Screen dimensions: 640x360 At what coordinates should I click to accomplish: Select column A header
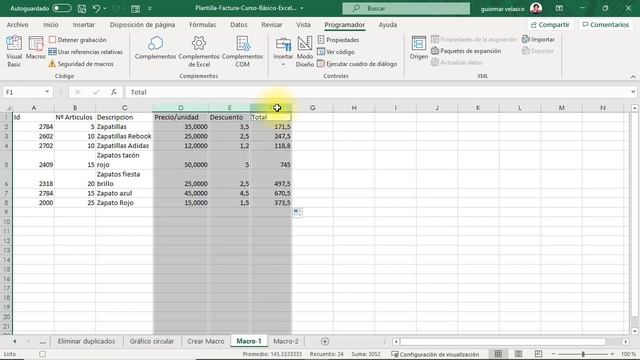(33, 108)
